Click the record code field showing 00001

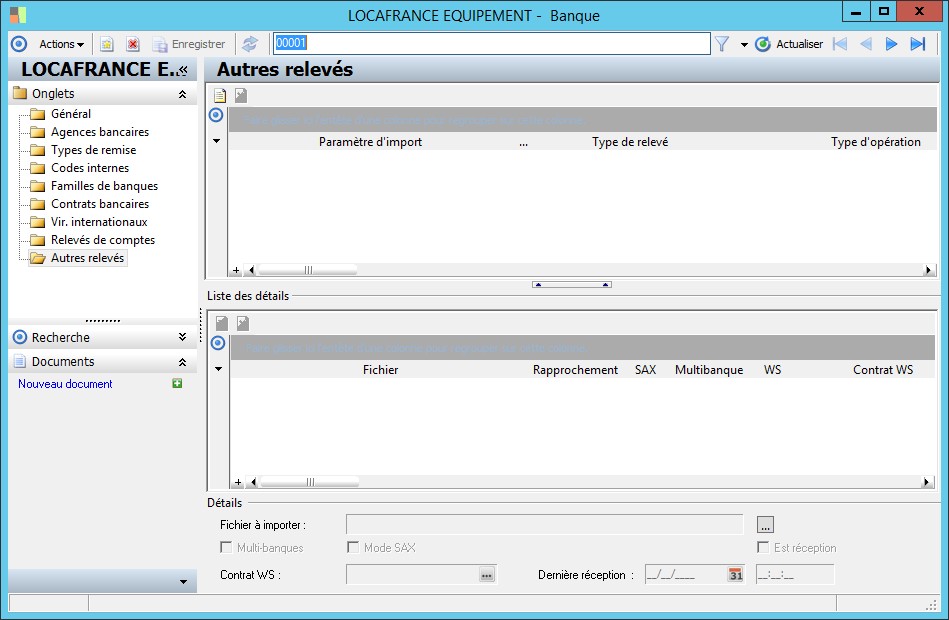coord(491,43)
